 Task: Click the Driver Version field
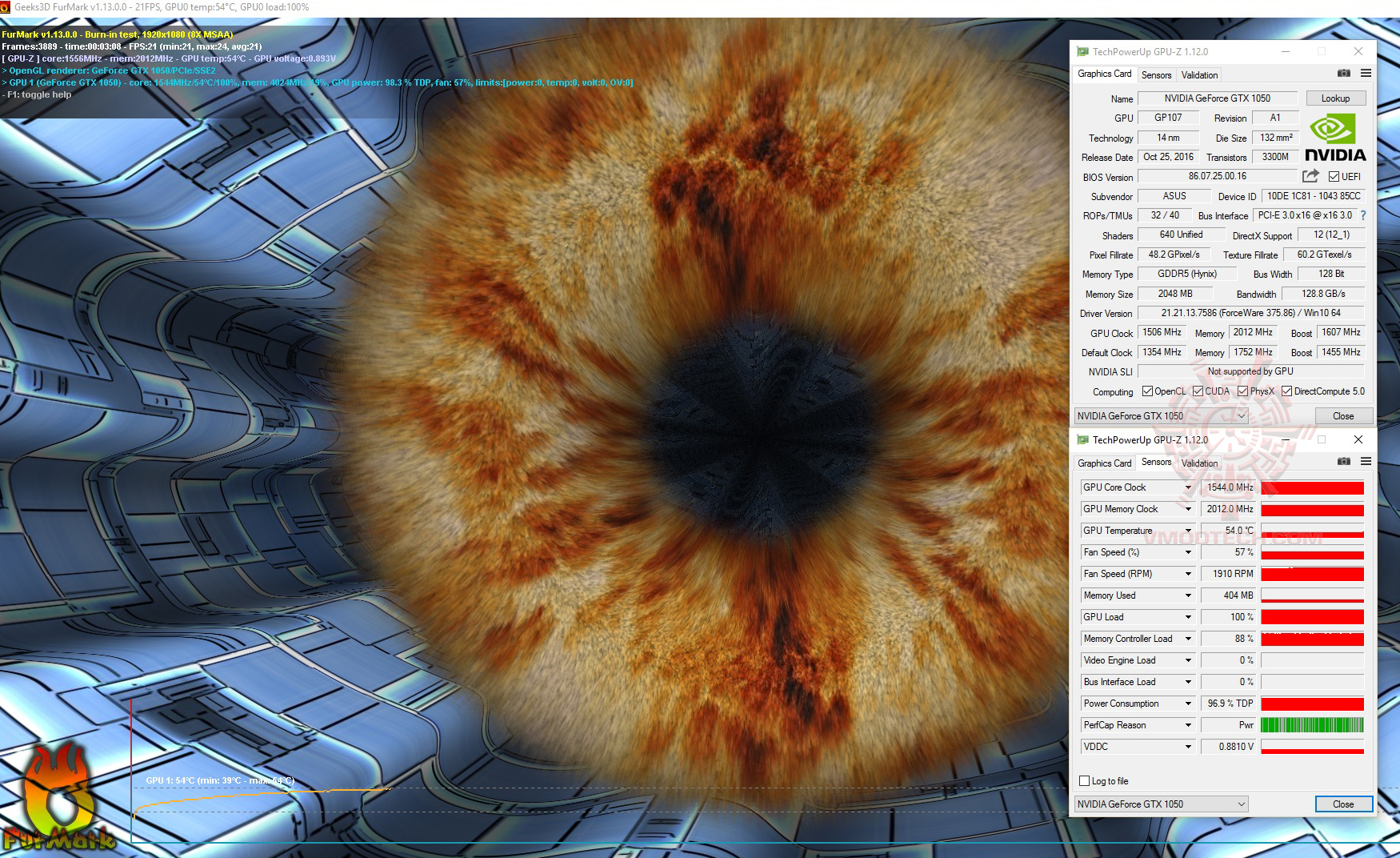click(x=1251, y=313)
